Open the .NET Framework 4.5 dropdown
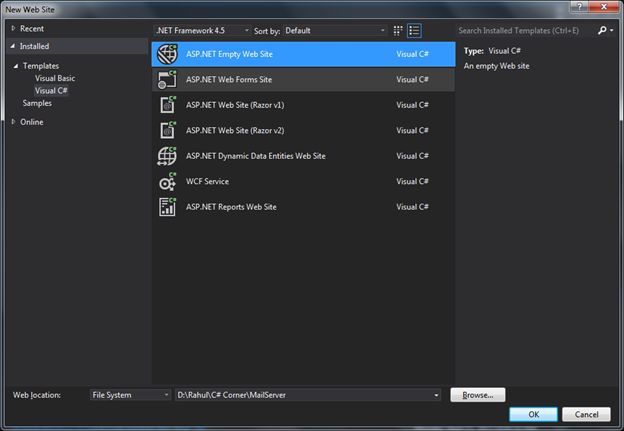The image size is (624, 431). [203, 31]
